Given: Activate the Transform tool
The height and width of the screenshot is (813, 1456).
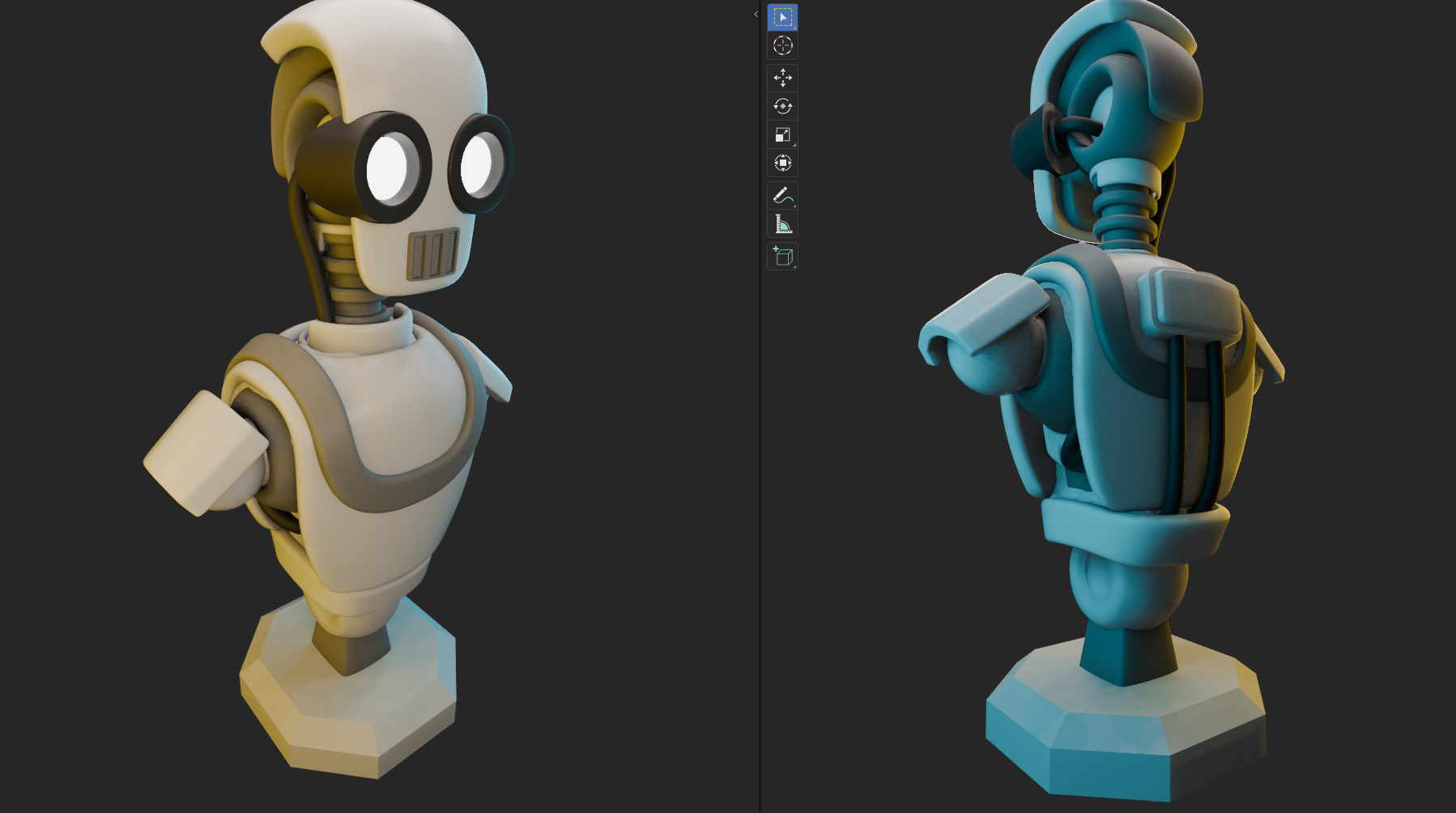Looking at the screenshot, I should [782, 163].
